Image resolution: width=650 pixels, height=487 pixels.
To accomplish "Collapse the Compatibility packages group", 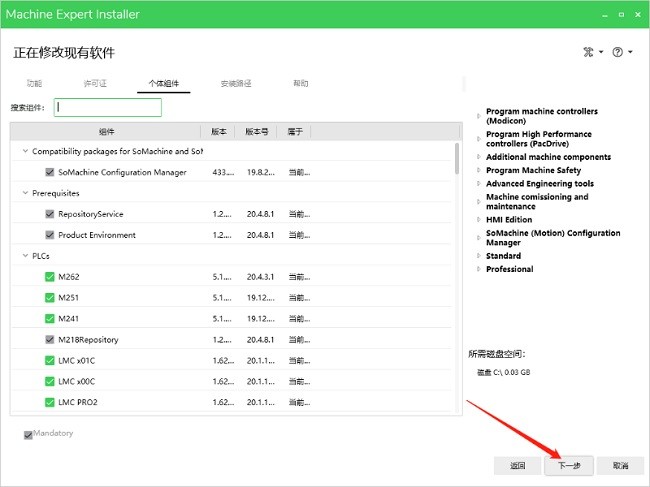I will tap(24, 151).
